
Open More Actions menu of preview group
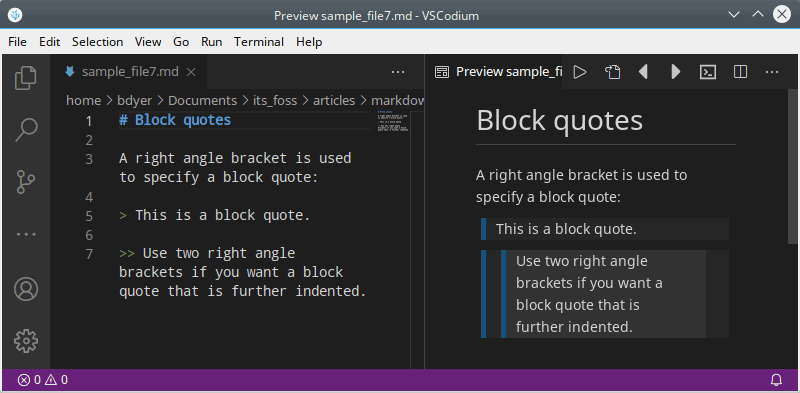772,72
